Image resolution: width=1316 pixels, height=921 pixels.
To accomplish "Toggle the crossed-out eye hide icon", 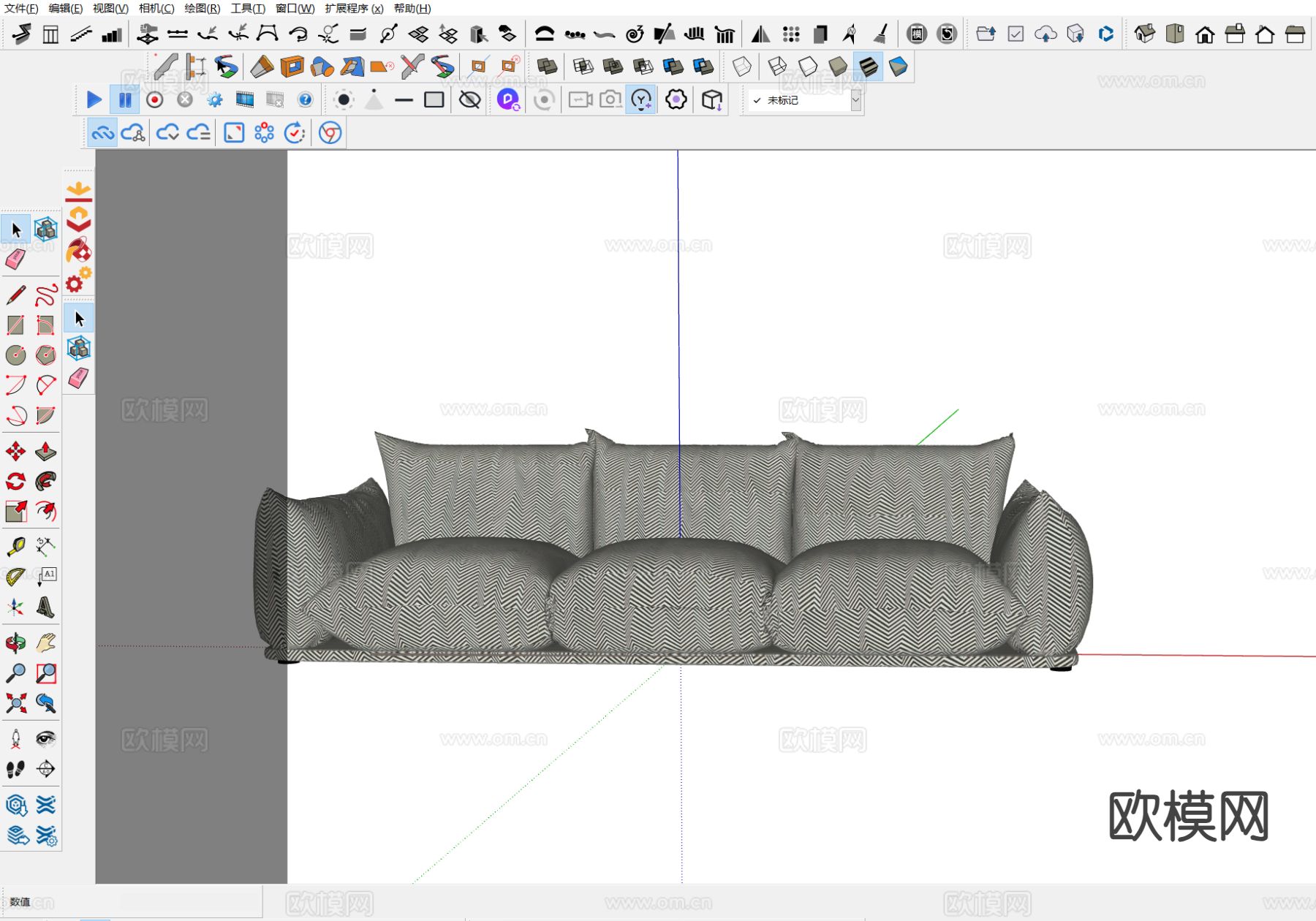I will (469, 99).
